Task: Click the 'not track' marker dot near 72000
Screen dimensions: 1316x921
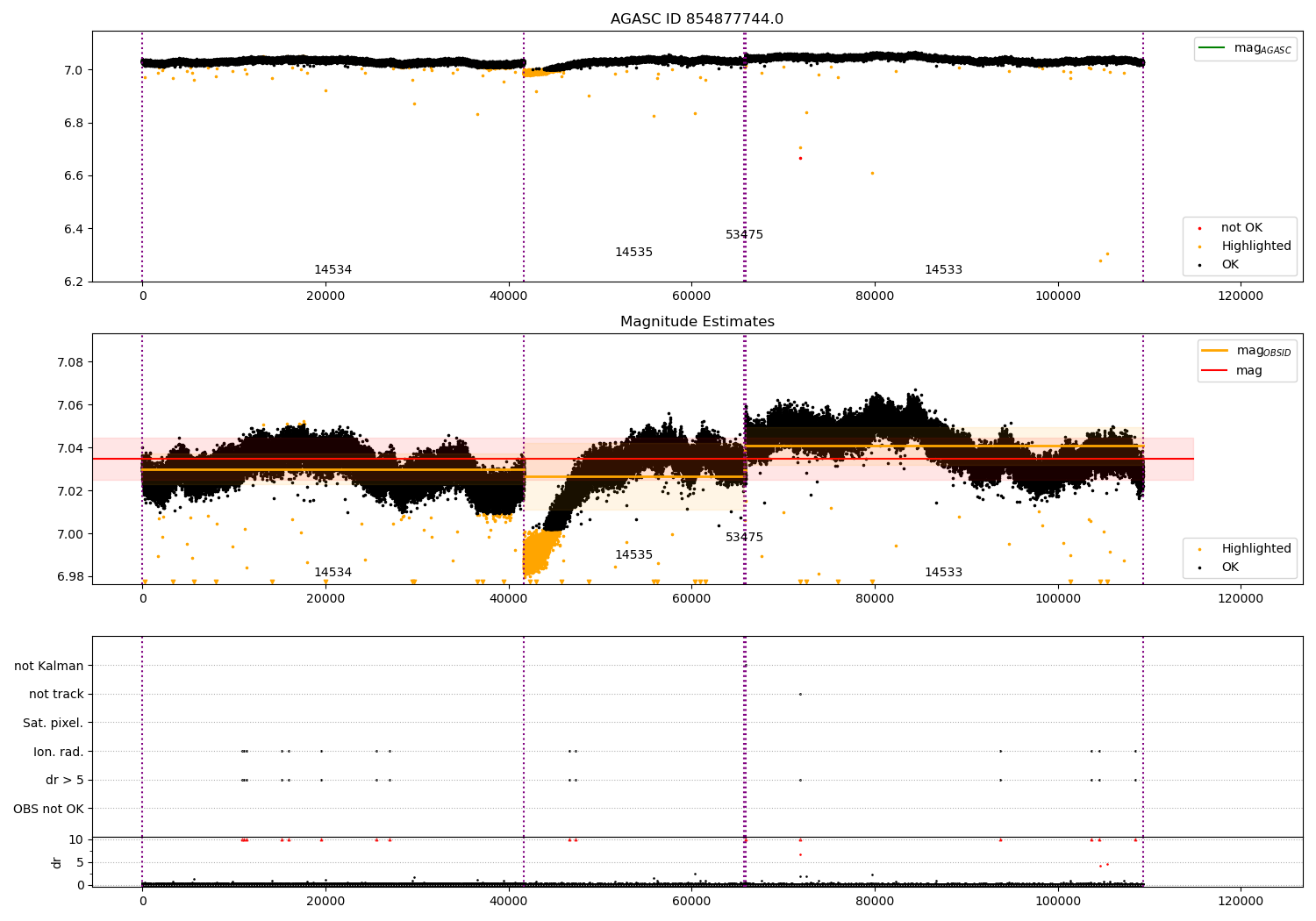Action: click(800, 694)
